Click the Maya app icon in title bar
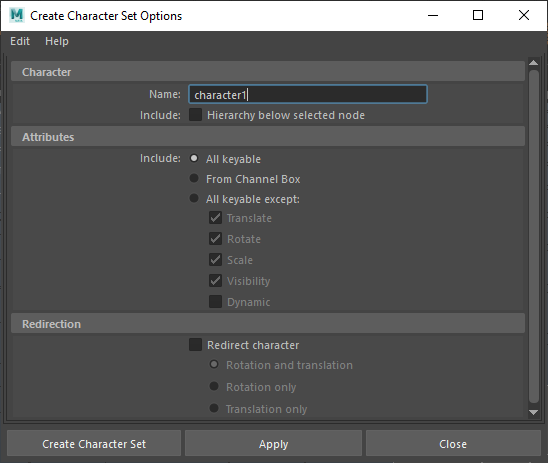548x463 pixels. click(x=16, y=15)
